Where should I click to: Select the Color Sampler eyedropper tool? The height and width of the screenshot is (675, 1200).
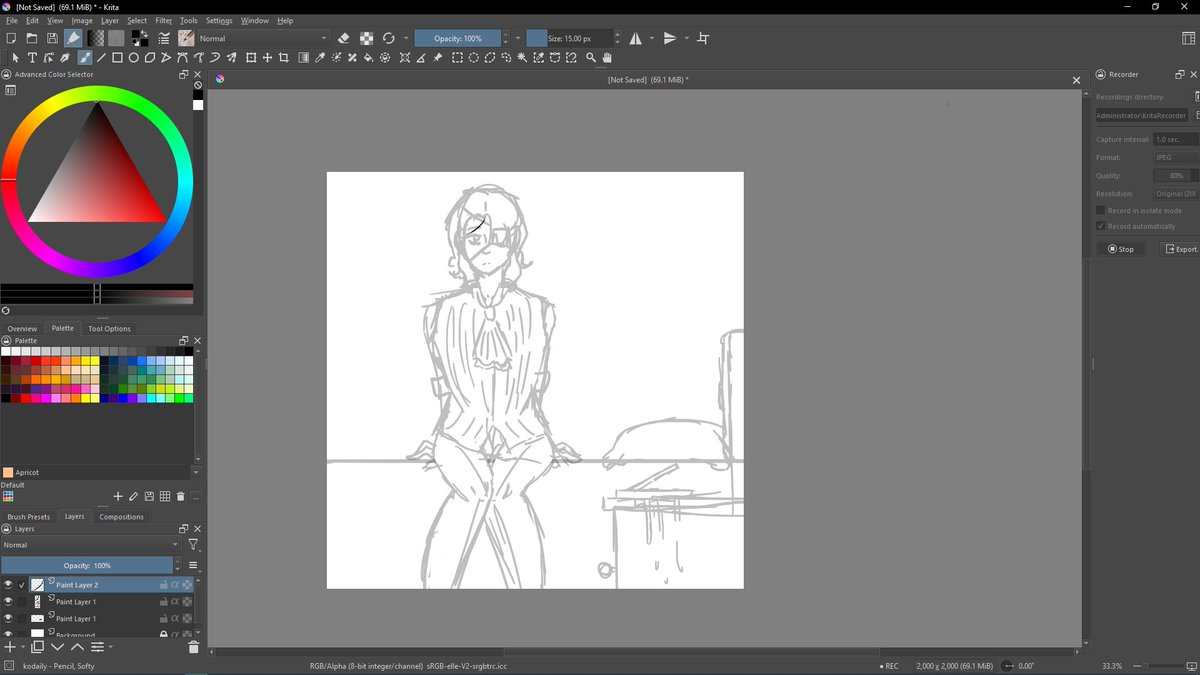point(320,58)
